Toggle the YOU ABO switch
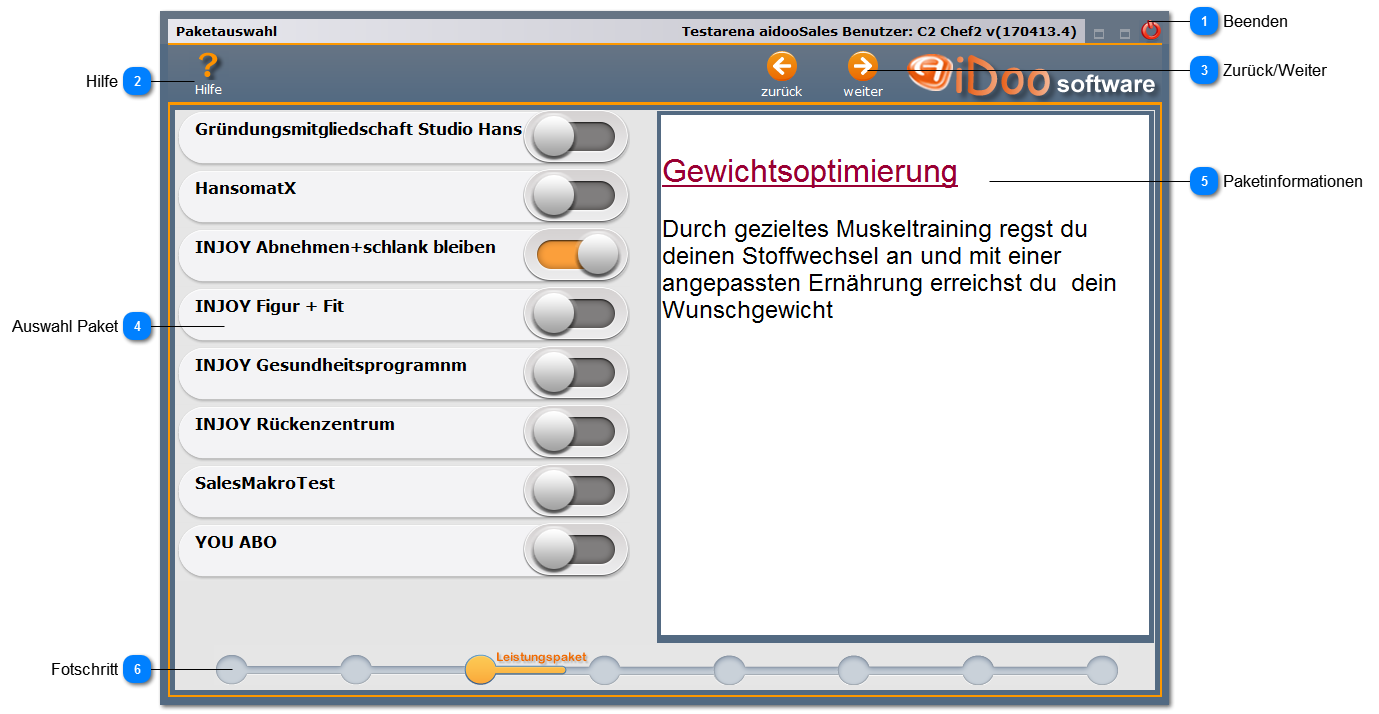 pos(575,550)
